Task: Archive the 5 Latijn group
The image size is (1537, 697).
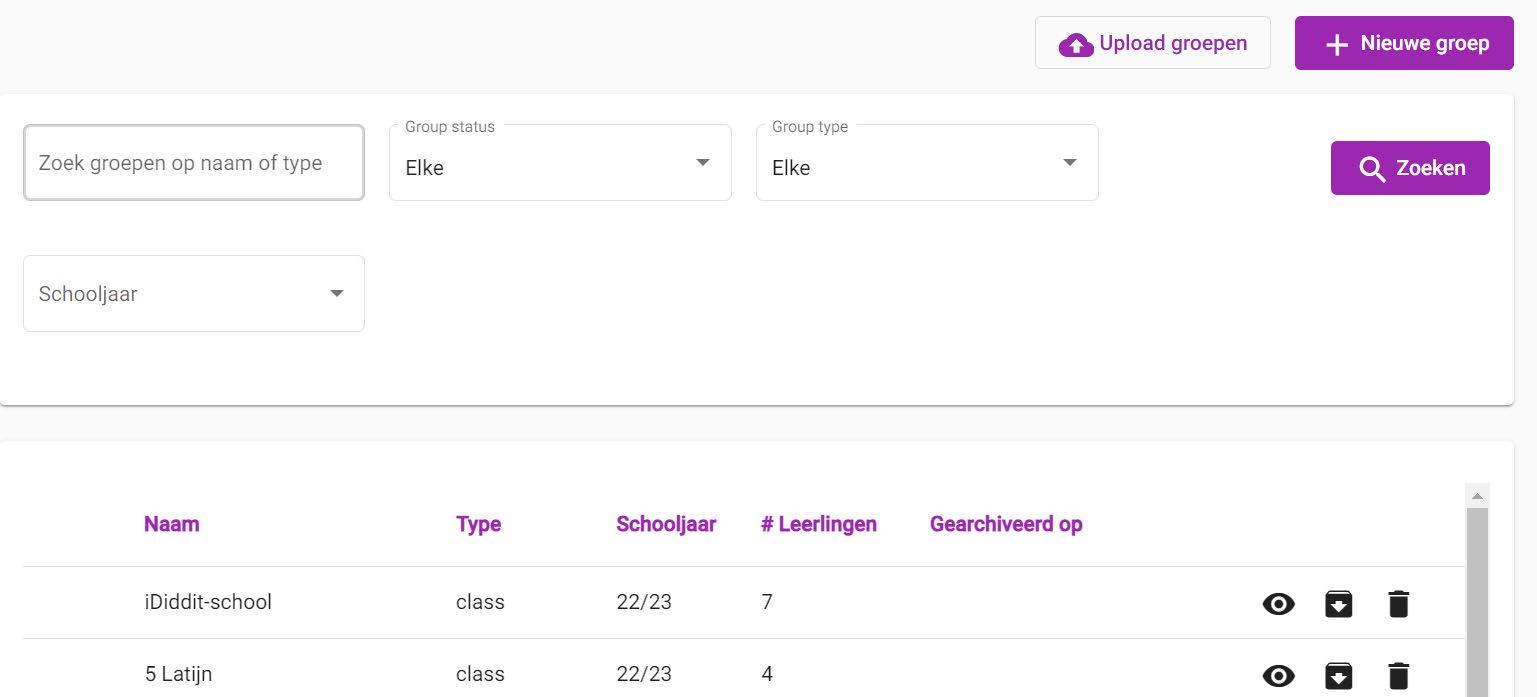Action: [1338, 676]
